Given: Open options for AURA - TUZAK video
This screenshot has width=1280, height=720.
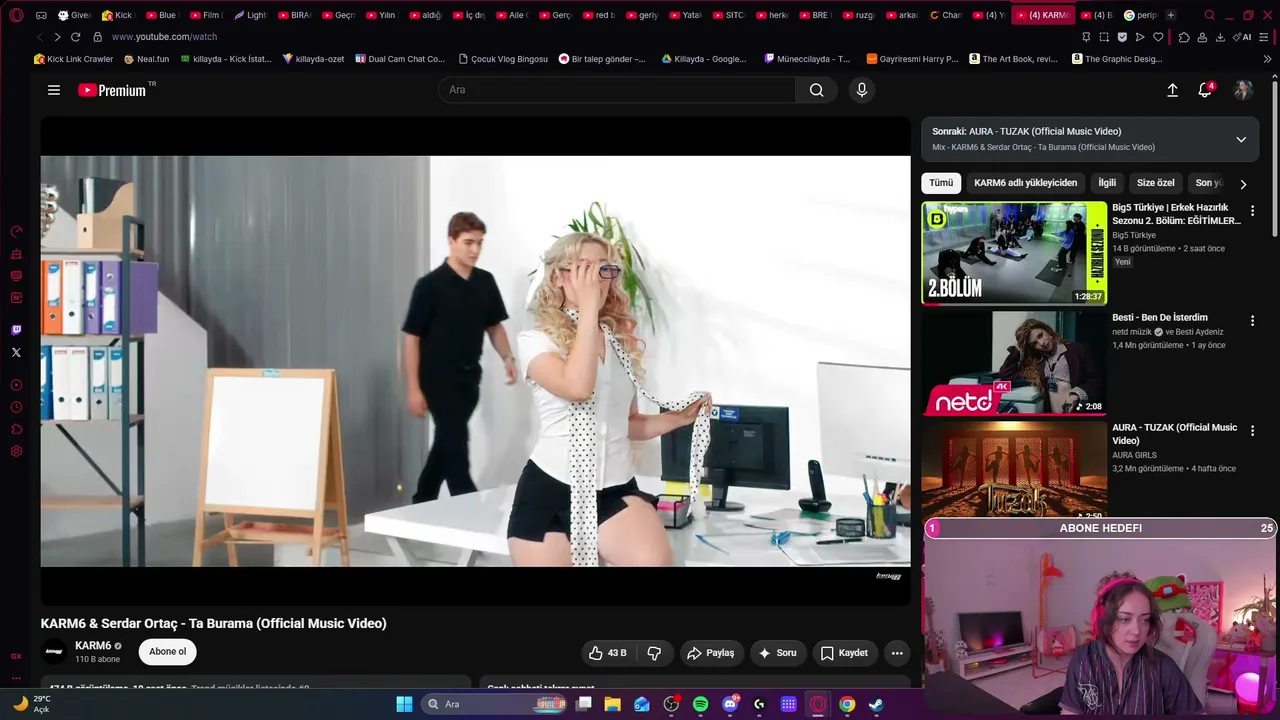Looking at the screenshot, I should coord(1252,430).
